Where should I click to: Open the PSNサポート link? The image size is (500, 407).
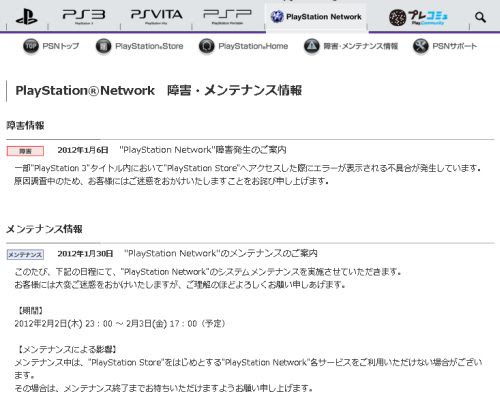pos(455,46)
